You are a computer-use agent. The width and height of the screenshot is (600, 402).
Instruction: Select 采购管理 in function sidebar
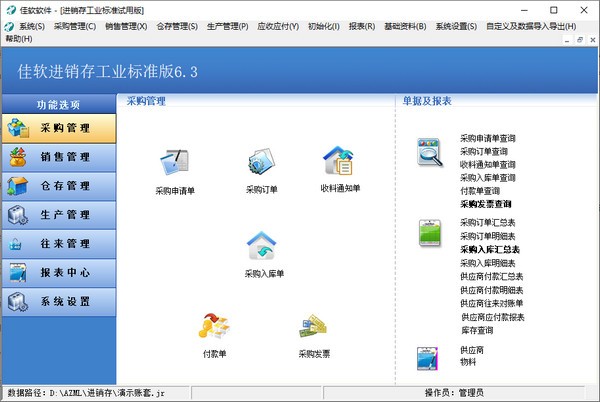click(x=59, y=128)
